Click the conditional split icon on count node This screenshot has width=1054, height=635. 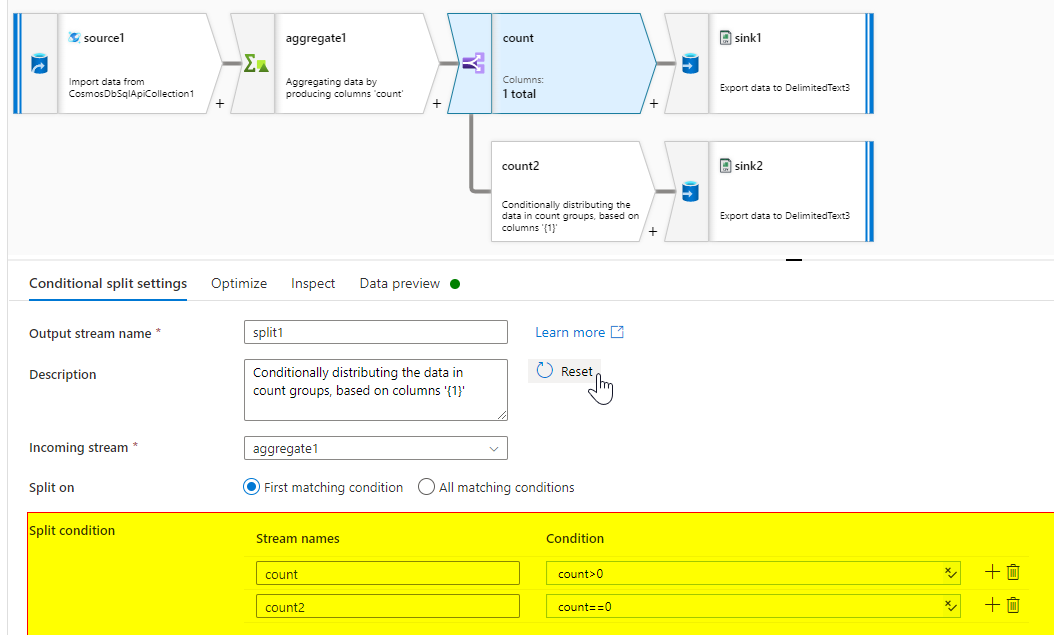pyautogui.click(x=471, y=64)
